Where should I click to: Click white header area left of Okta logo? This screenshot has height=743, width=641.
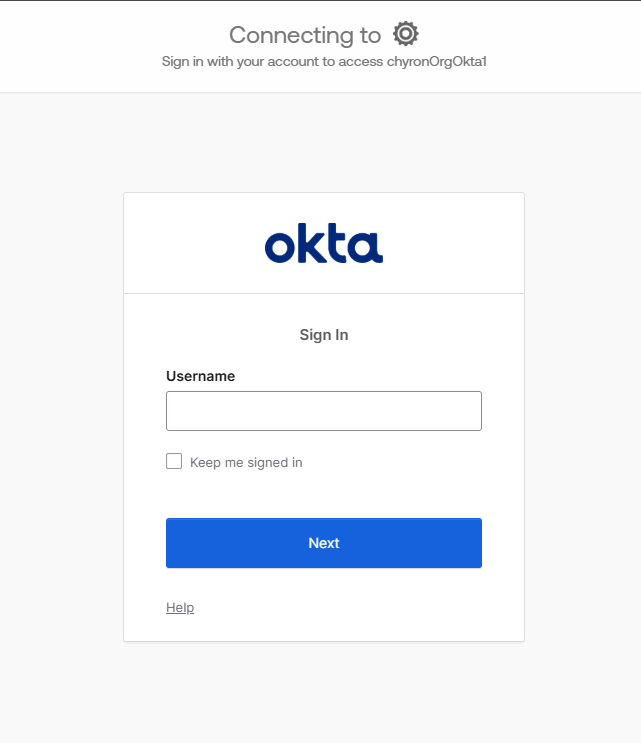tap(190, 244)
